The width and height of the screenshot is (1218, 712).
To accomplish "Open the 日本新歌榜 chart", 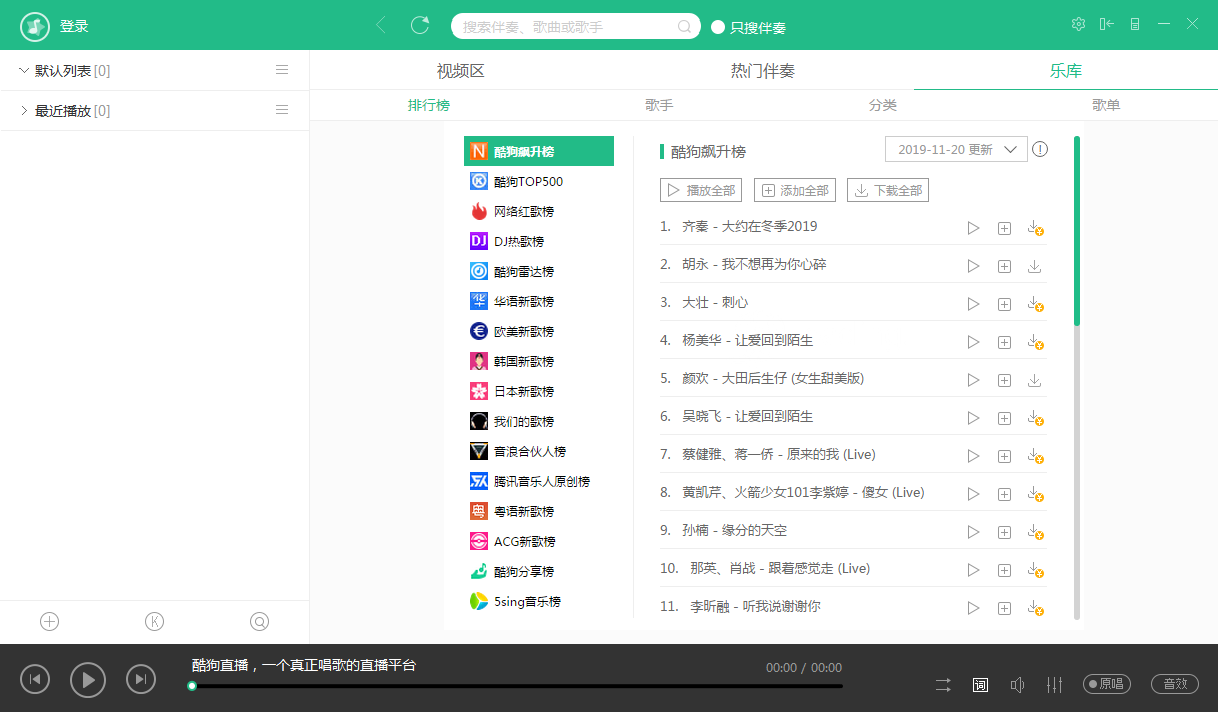I will point(539,391).
